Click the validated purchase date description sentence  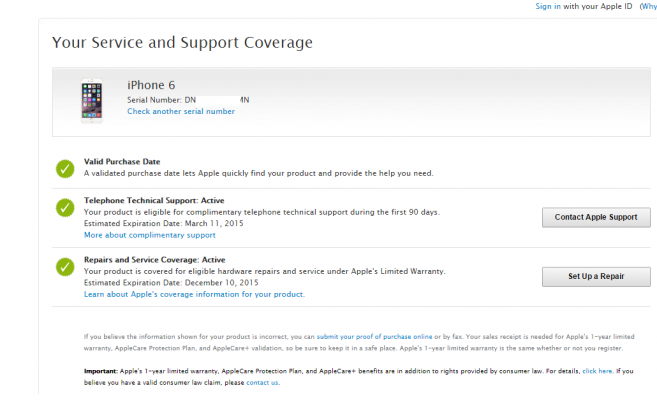tap(259, 173)
